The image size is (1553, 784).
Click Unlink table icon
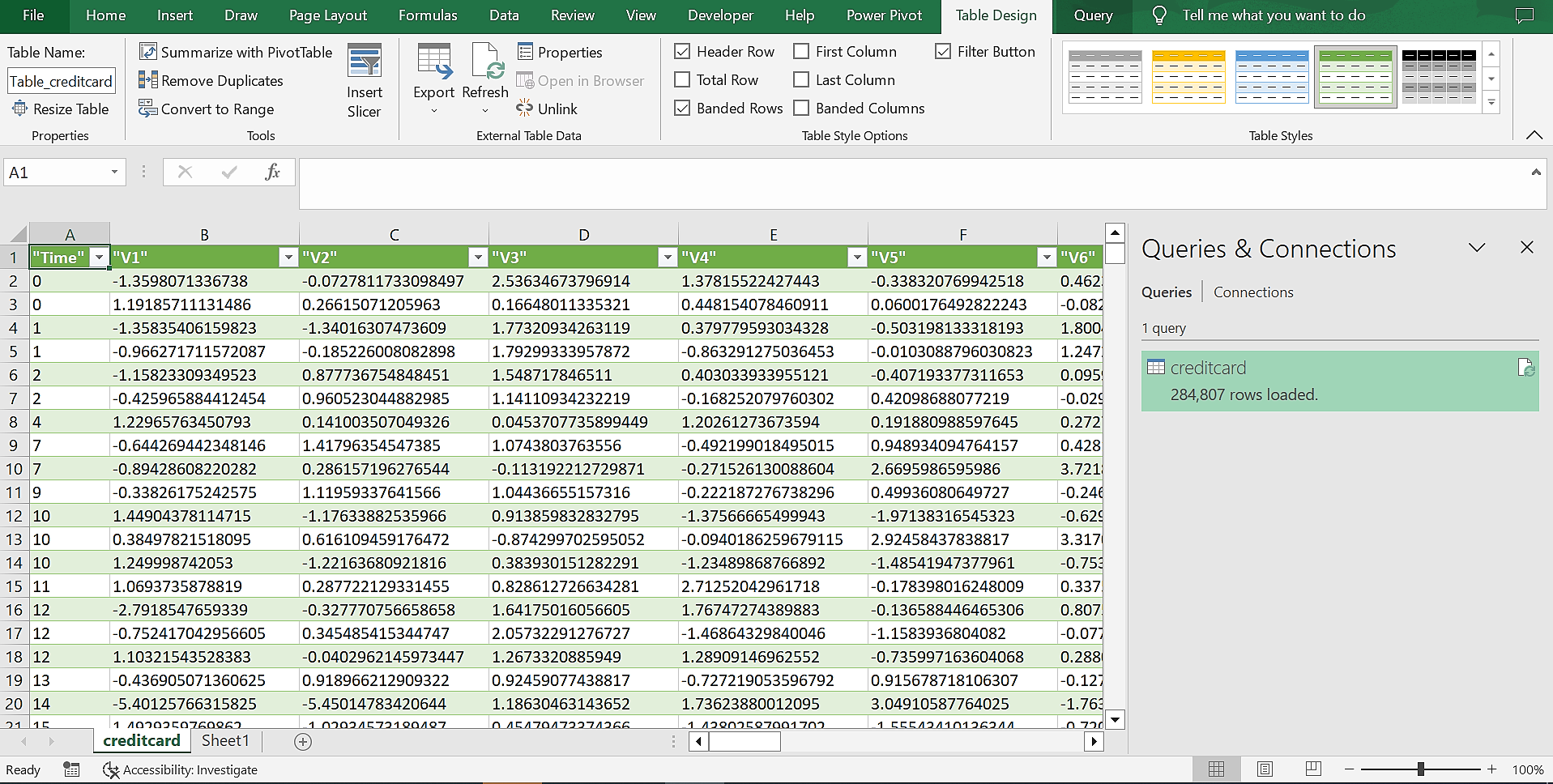click(525, 108)
